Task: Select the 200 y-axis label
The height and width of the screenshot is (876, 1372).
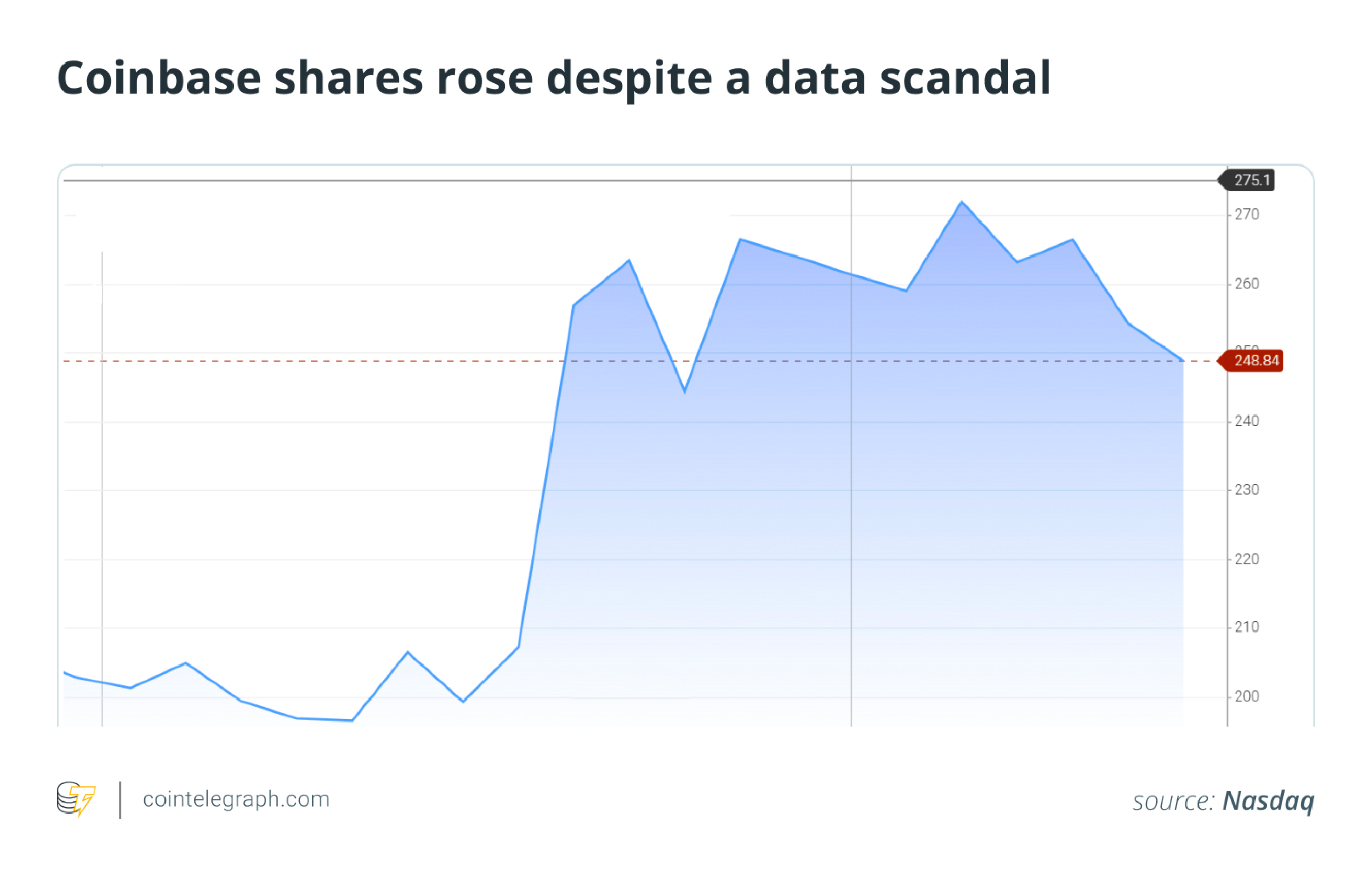Action: [1247, 697]
